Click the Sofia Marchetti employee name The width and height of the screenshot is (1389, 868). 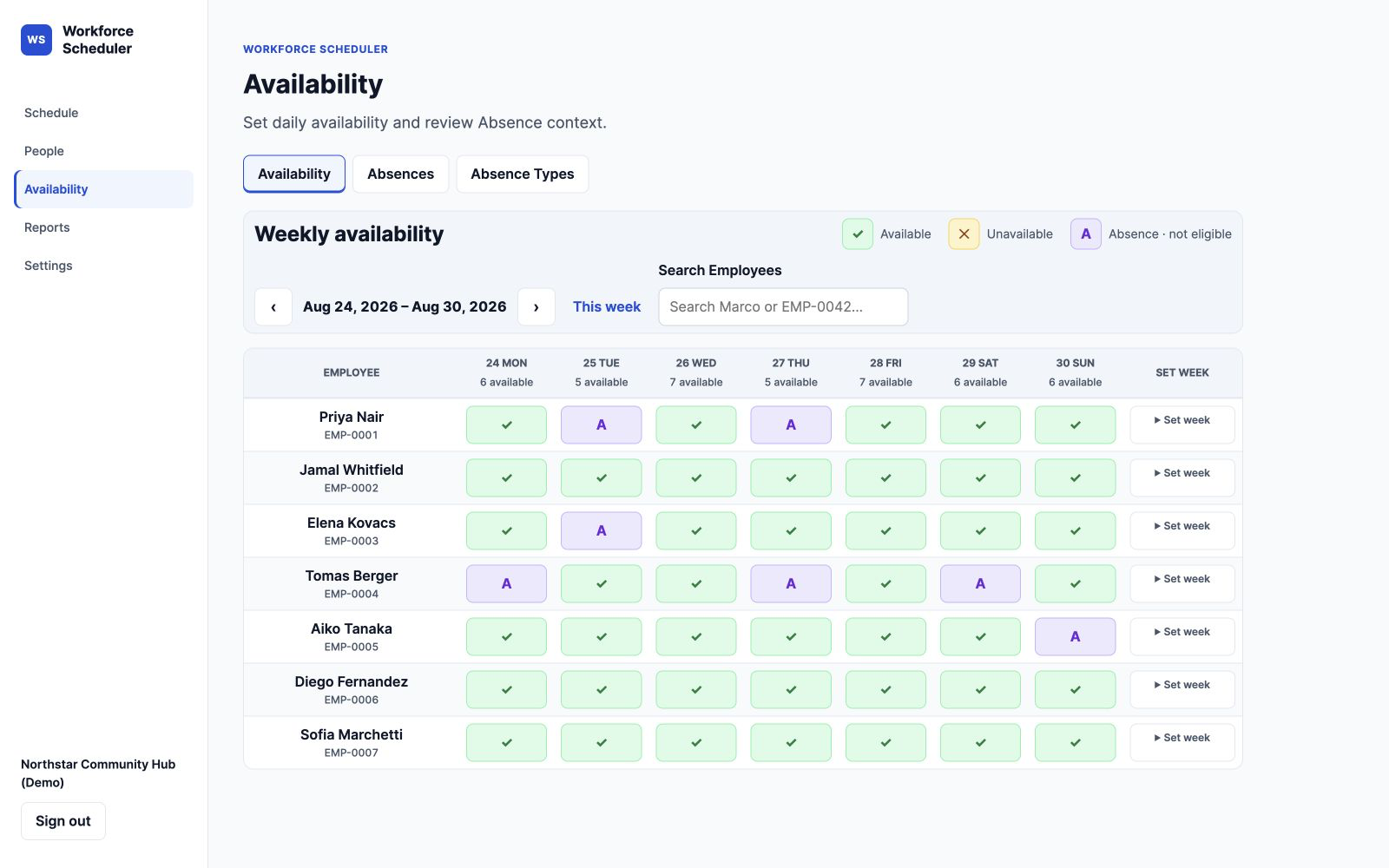tap(352, 735)
